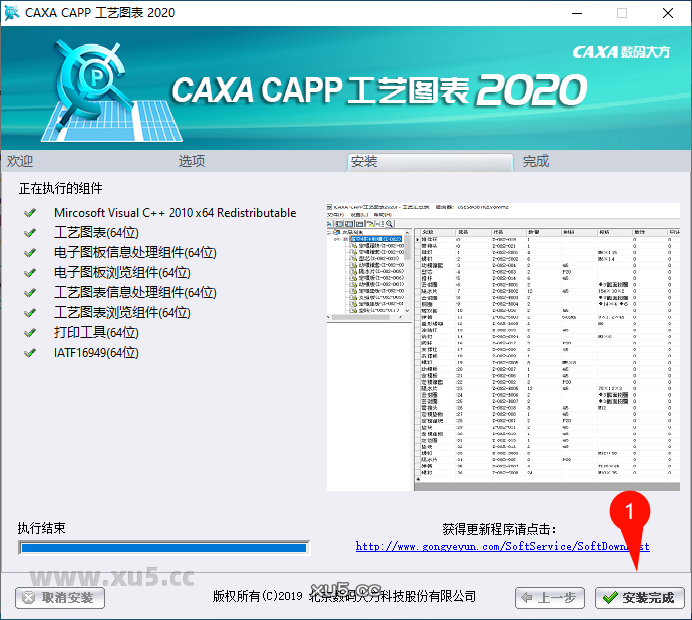Screen dimensions: 692x620
Task: Click the green checkmark for 打印工具(64位)
Action: [30, 333]
